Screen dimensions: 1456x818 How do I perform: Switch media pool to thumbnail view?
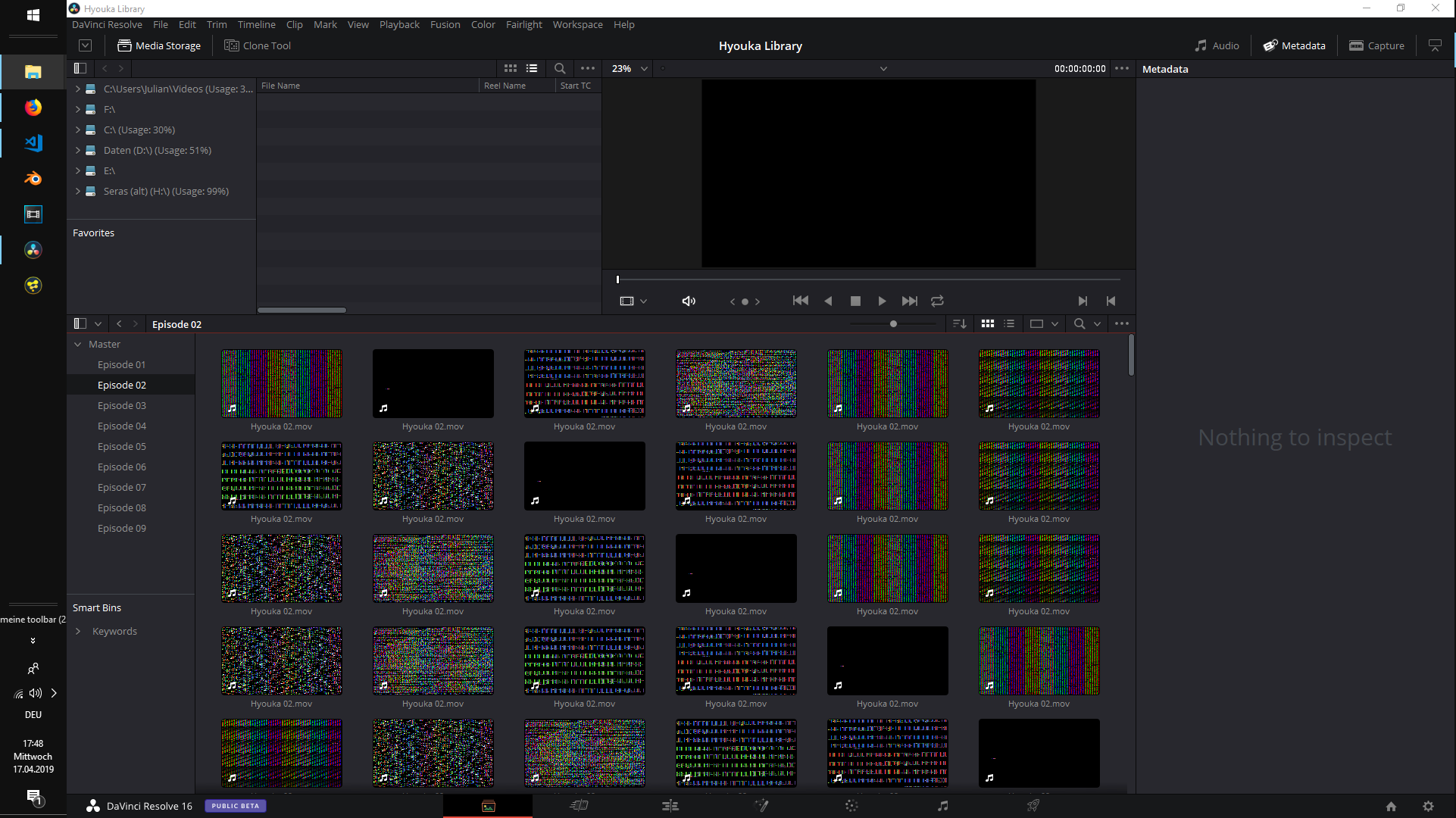coord(988,323)
